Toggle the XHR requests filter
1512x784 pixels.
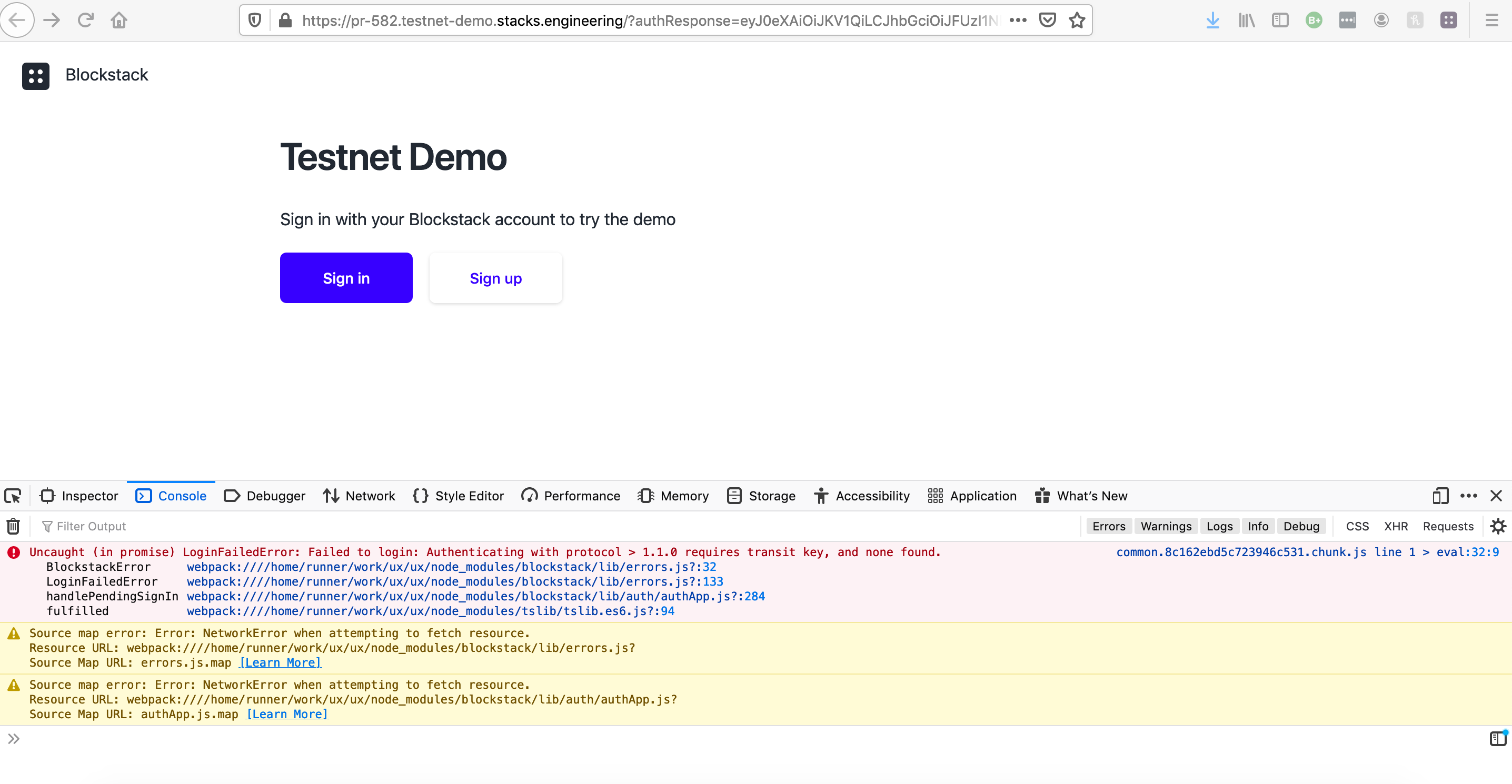coord(1396,526)
